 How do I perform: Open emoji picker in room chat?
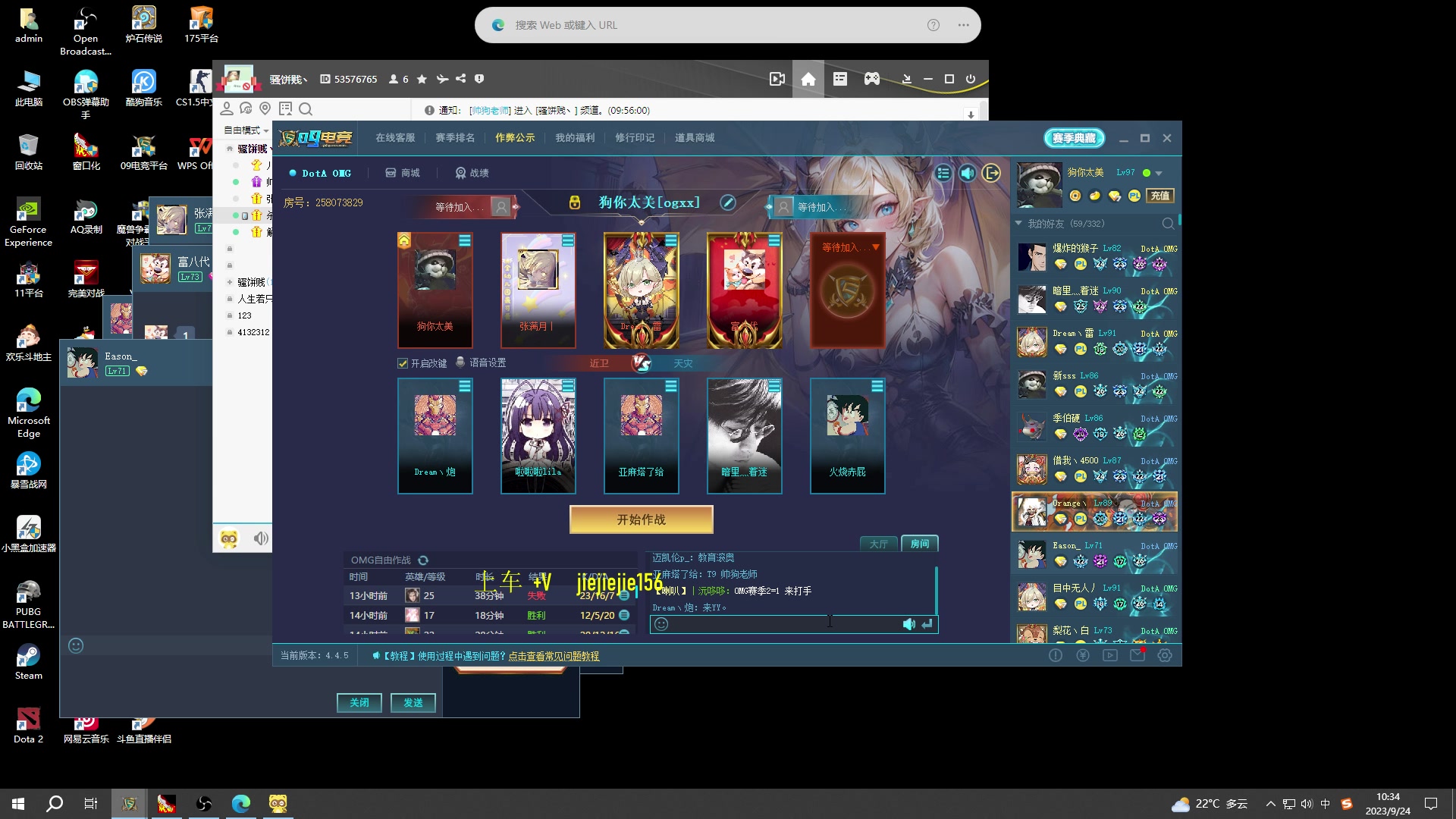point(661,624)
